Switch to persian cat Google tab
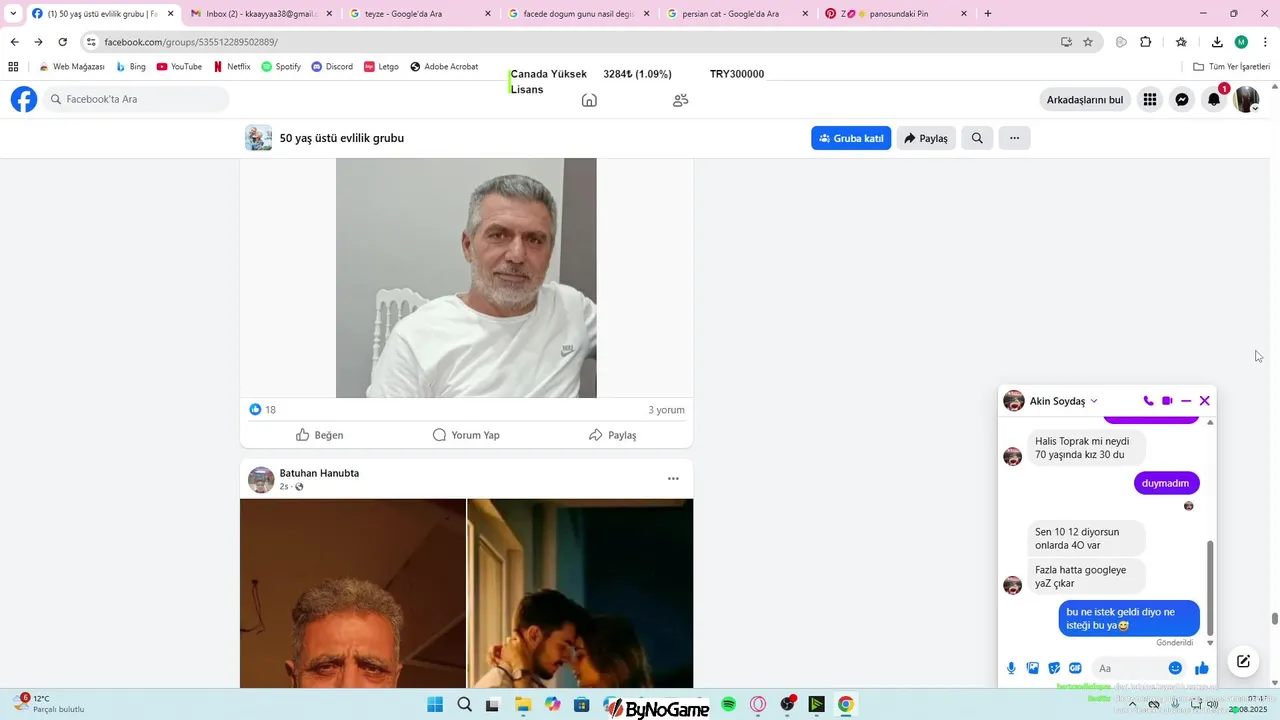This screenshot has height=720, width=1280. click(736, 14)
